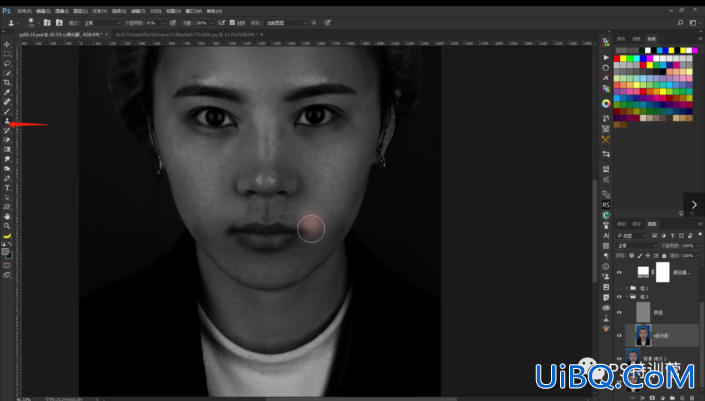Open the layer blend mode dropdown

tap(637, 245)
